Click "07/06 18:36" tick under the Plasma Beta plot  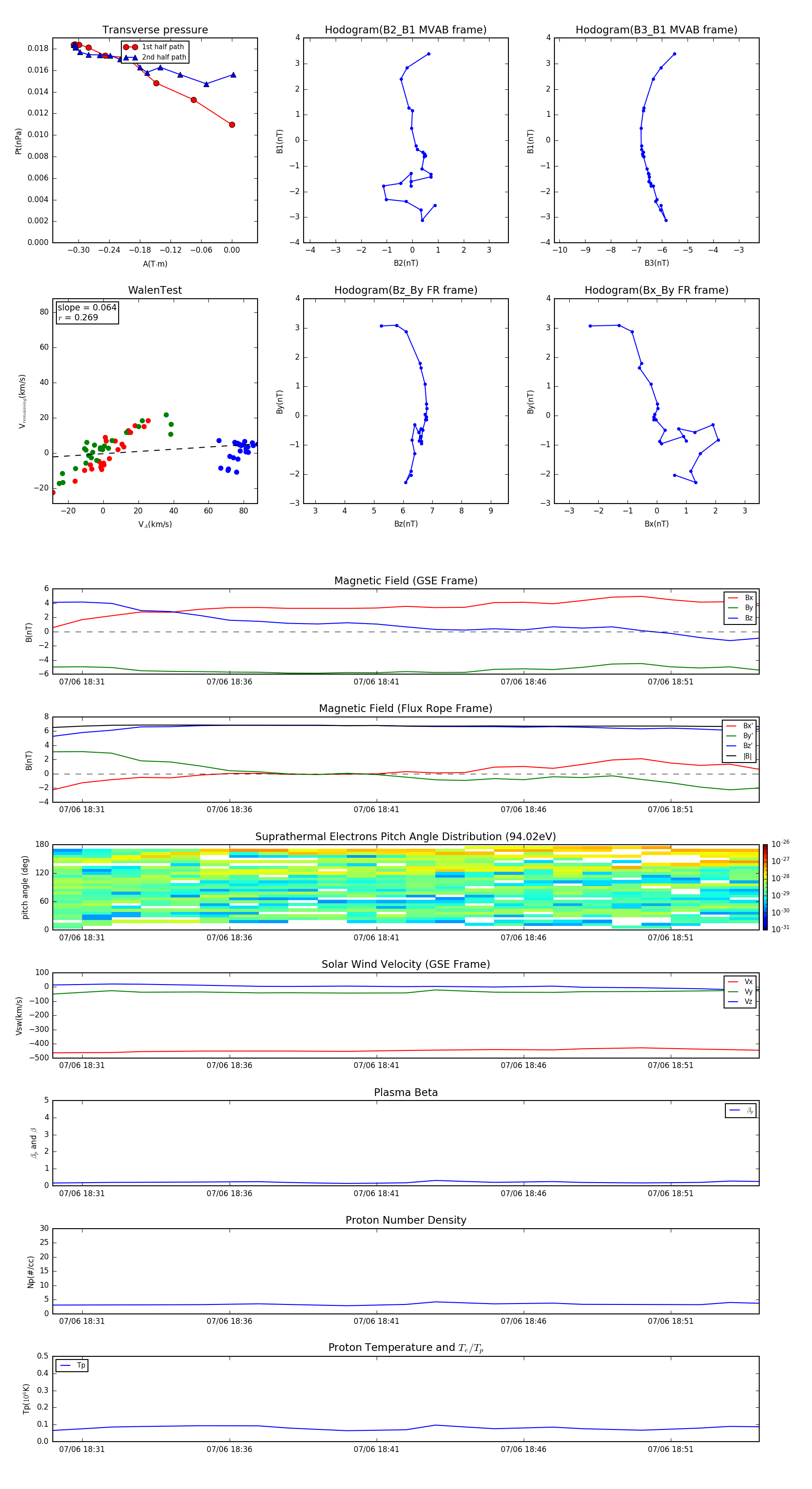(x=230, y=1193)
